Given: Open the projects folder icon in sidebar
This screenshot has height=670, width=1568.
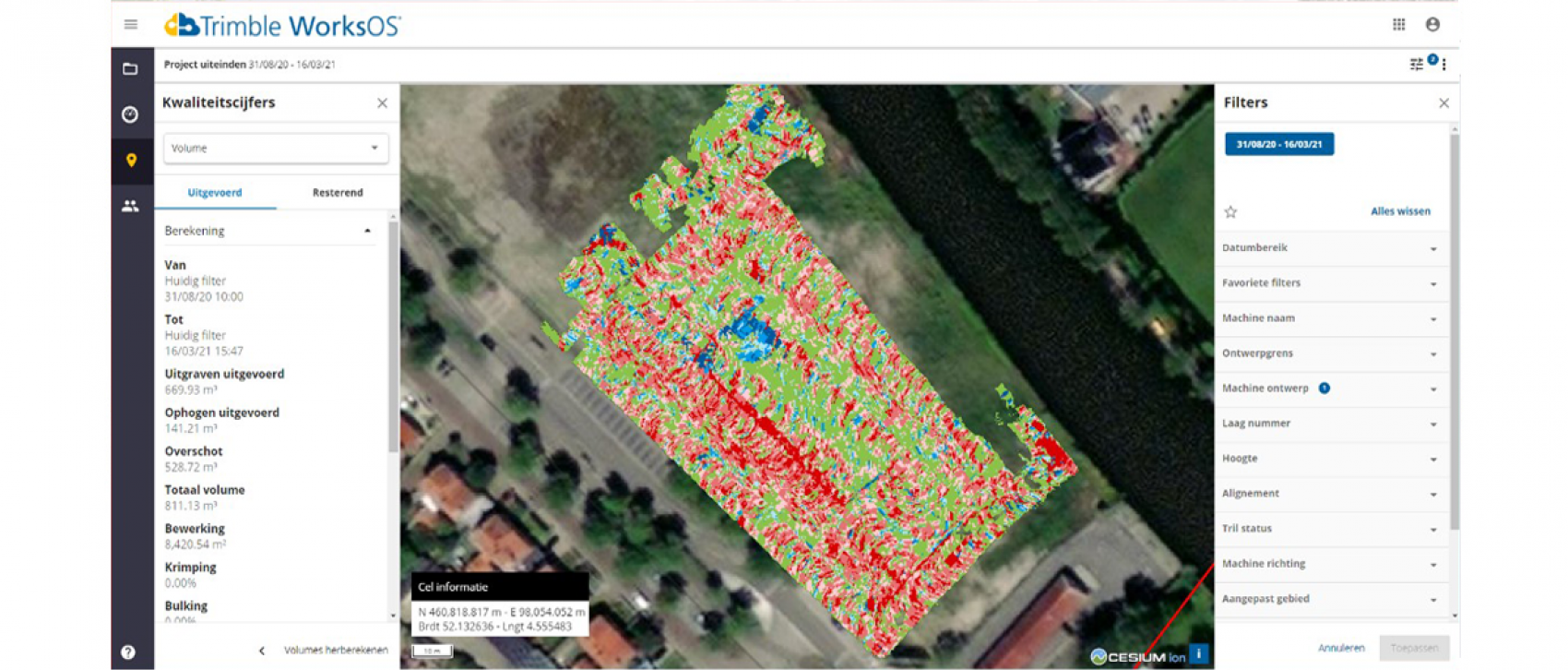Looking at the screenshot, I should pyautogui.click(x=131, y=69).
